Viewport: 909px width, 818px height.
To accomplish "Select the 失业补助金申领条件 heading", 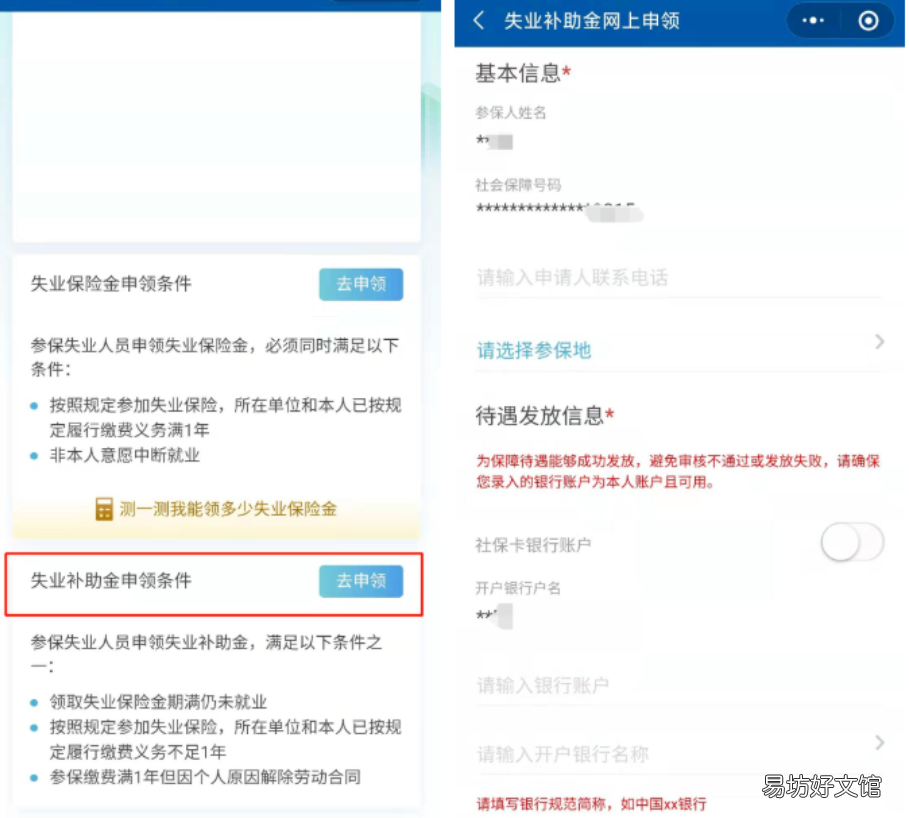I will point(111,580).
